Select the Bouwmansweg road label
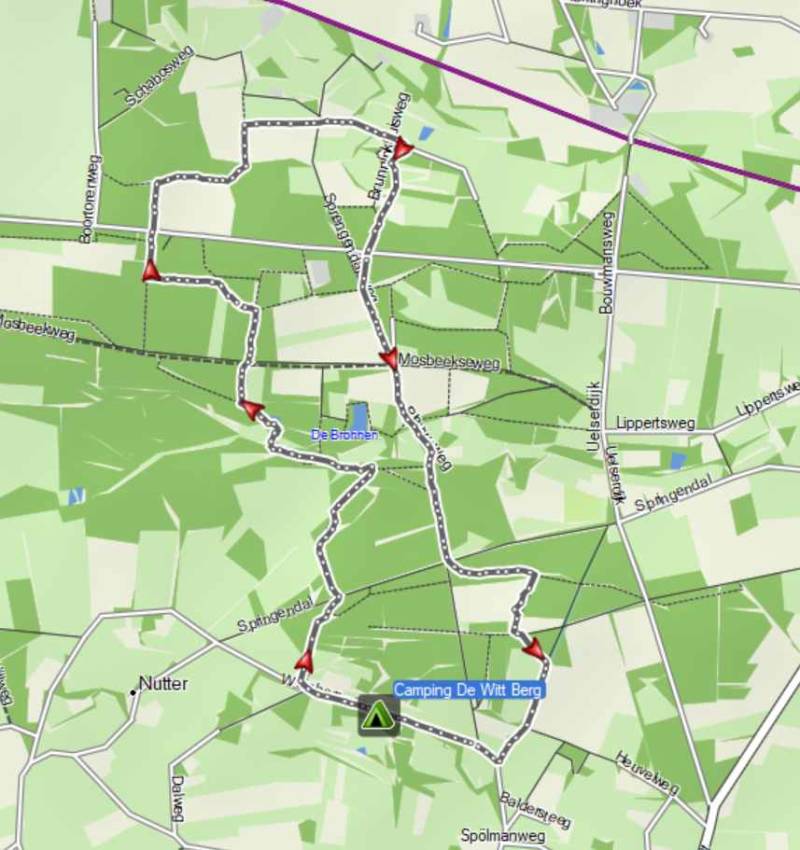This screenshot has width=800, height=850. [x=607, y=262]
